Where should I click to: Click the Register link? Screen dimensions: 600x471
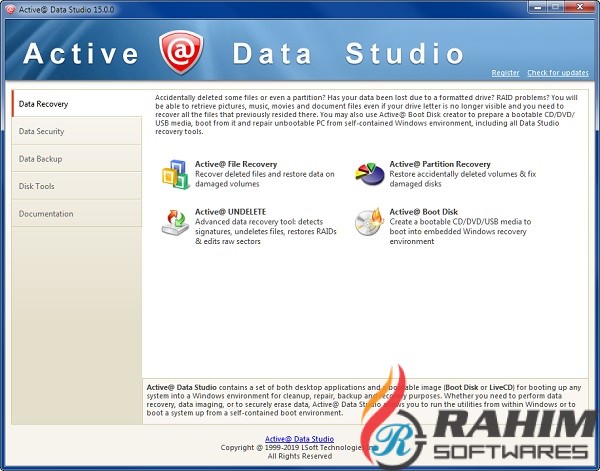click(505, 73)
